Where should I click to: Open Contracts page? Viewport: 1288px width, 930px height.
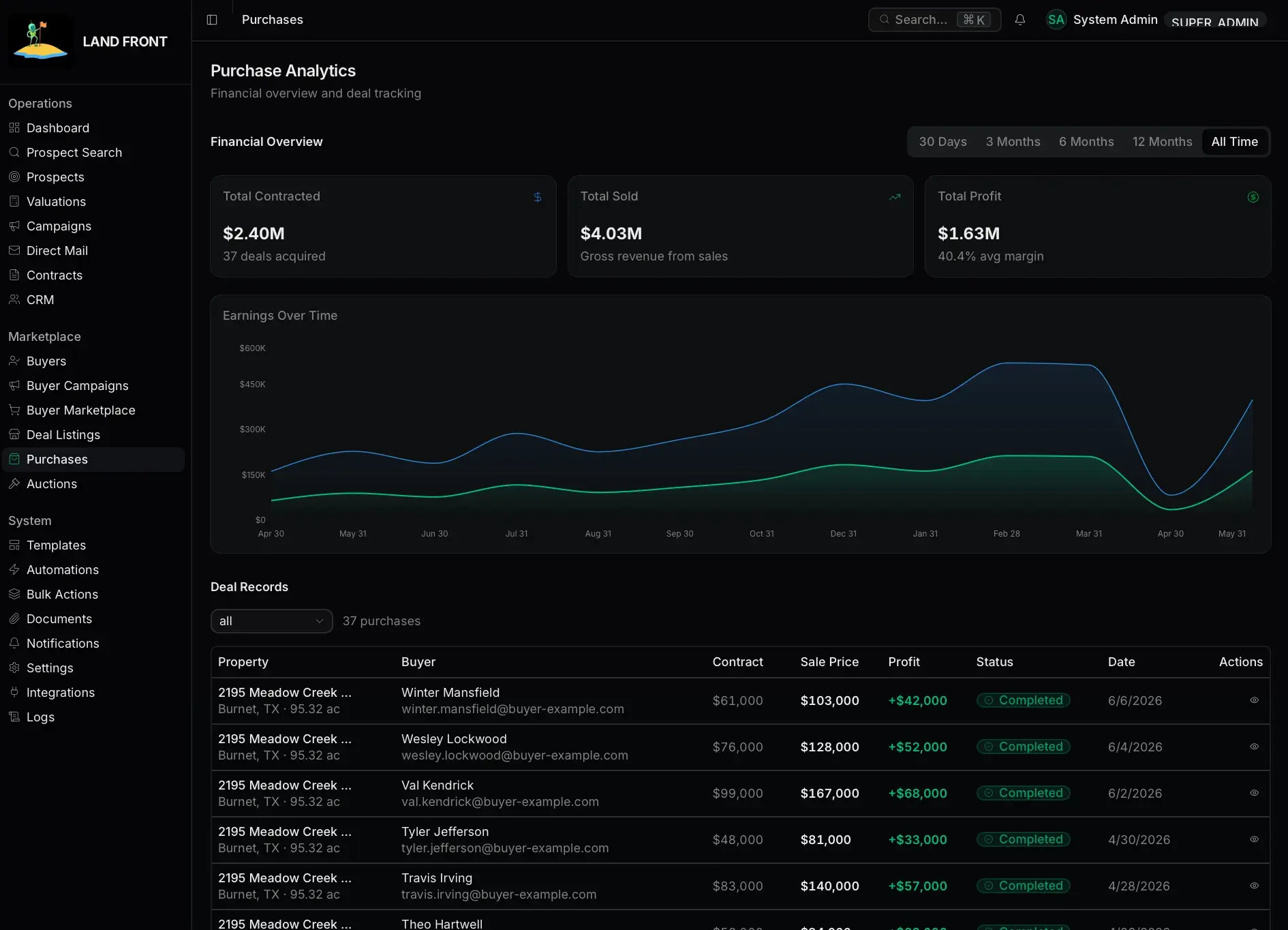coord(93,275)
